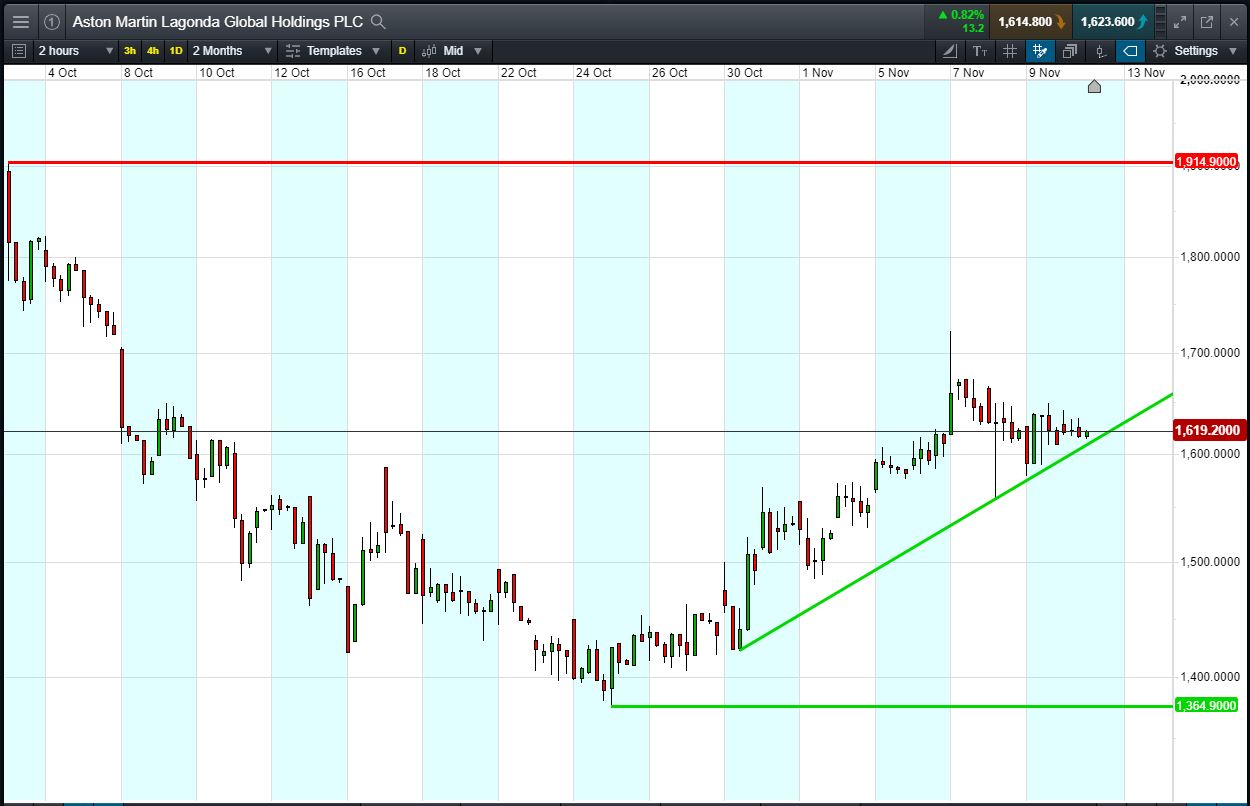Pop out chart into new window

[x=1207, y=21]
